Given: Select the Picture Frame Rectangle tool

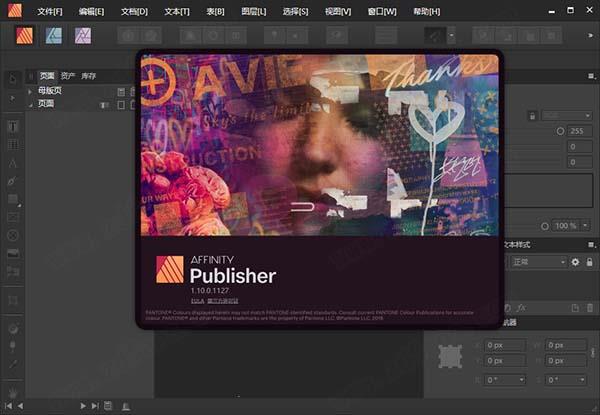Looking at the screenshot, I should click(x=13, y=217).
